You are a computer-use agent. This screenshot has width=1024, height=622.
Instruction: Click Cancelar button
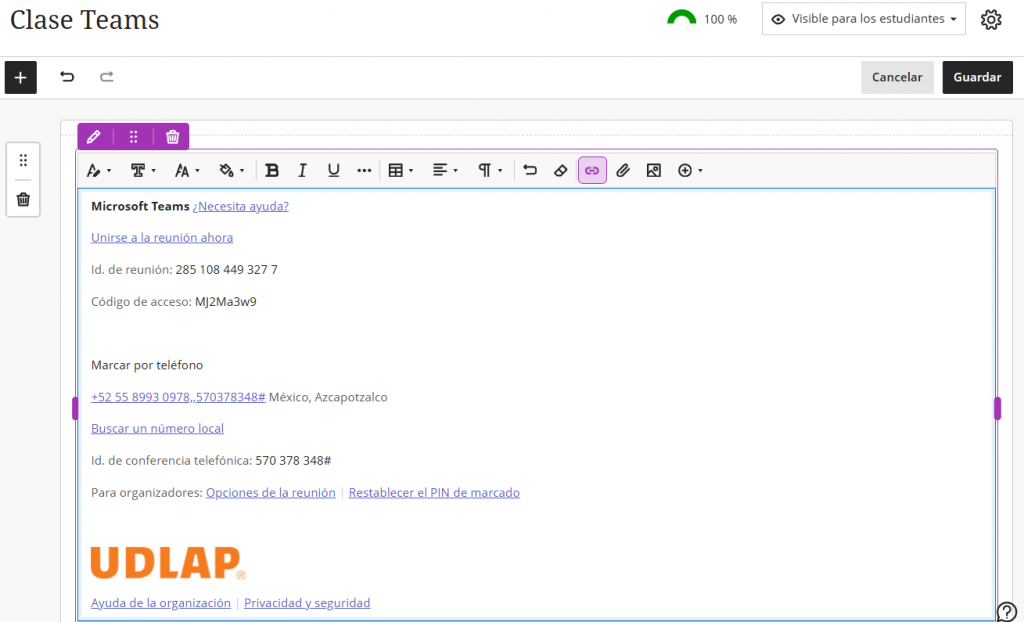[x=897, y=78]
